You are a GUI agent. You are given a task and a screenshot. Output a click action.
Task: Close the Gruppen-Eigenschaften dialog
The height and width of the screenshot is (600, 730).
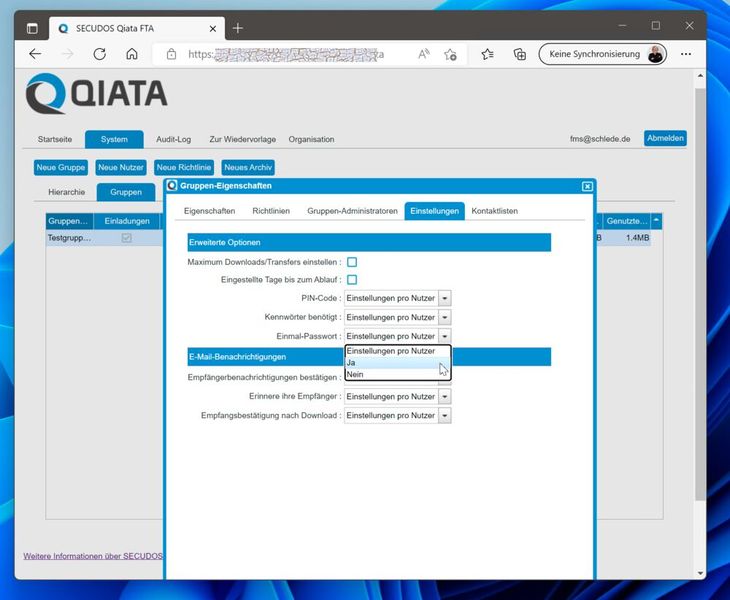[x=587, y=186]
